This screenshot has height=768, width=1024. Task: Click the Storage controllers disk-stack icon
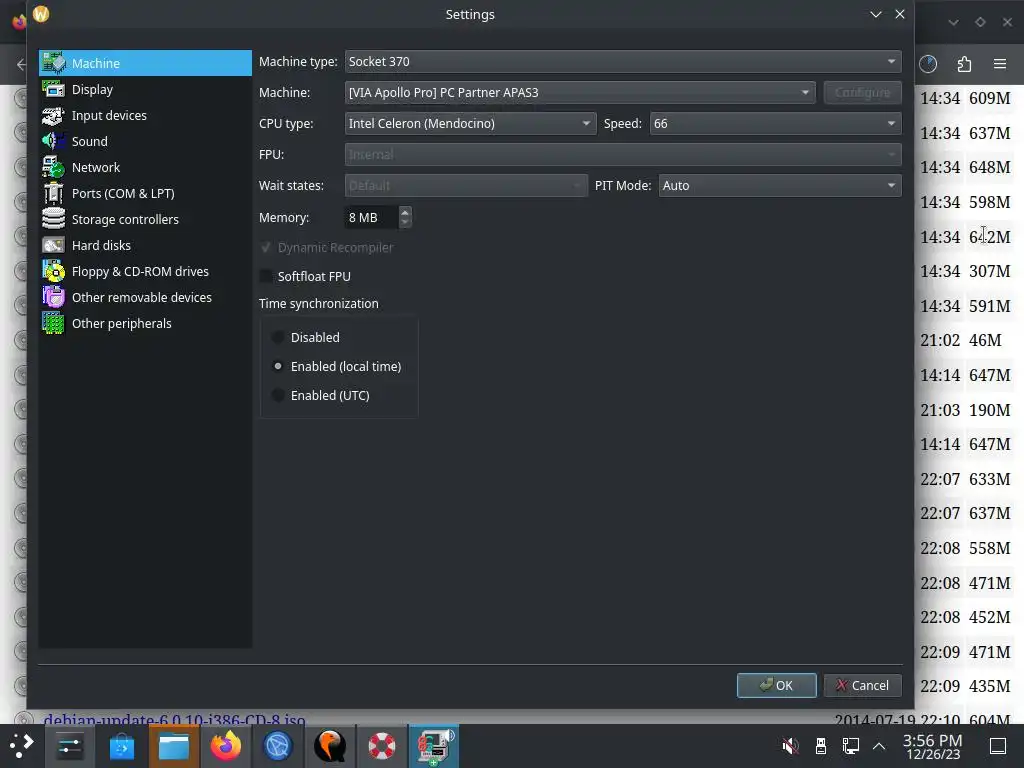54,219
